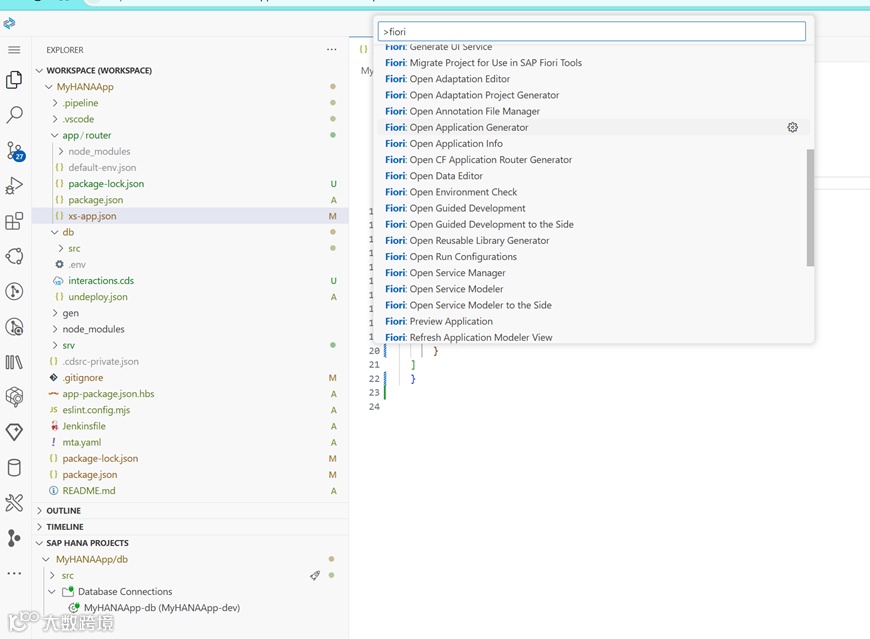Expand the .pipeline folder
Screen dimensions: 870x639
coord(55,103)
